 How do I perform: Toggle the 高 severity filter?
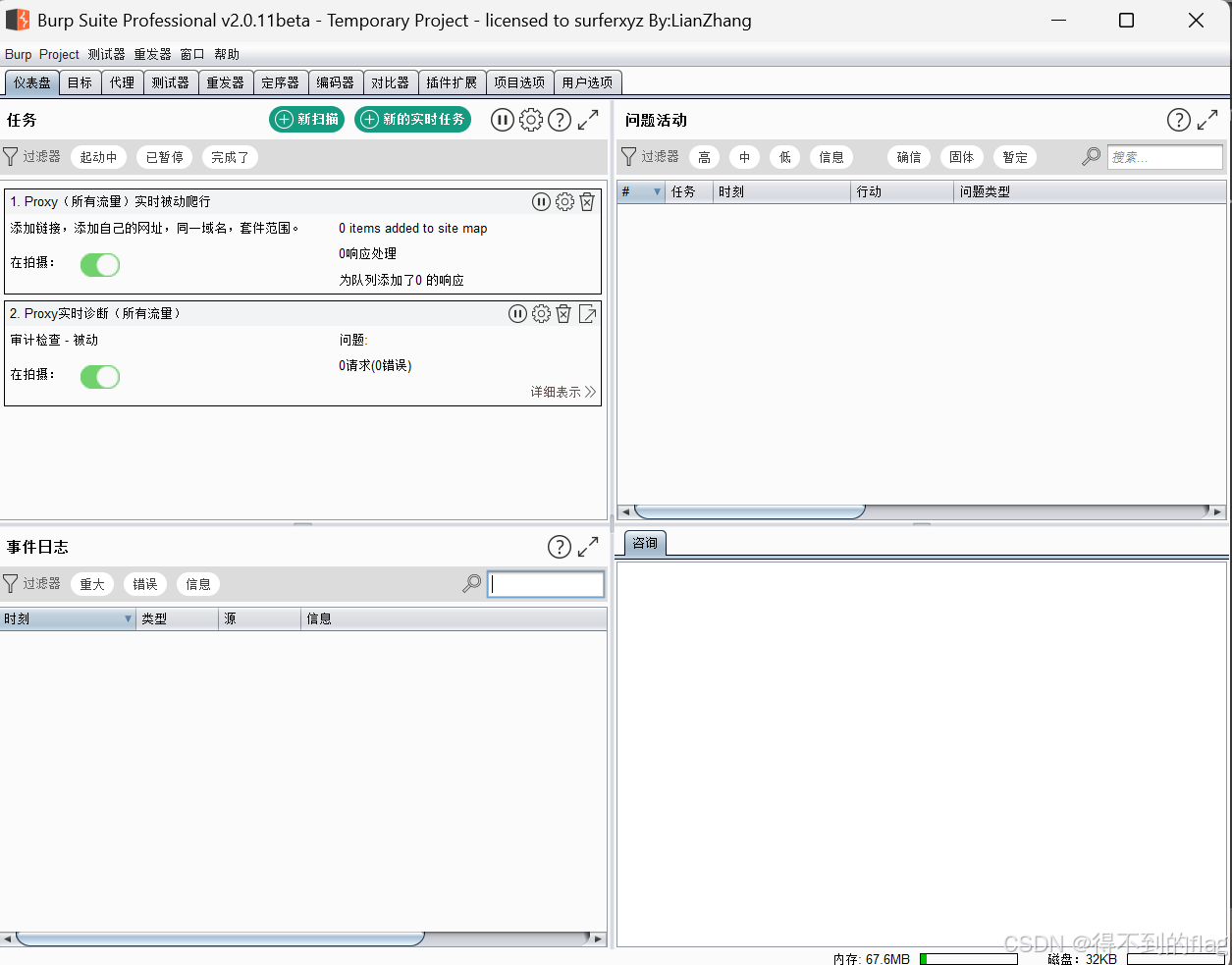click(704, 157)
